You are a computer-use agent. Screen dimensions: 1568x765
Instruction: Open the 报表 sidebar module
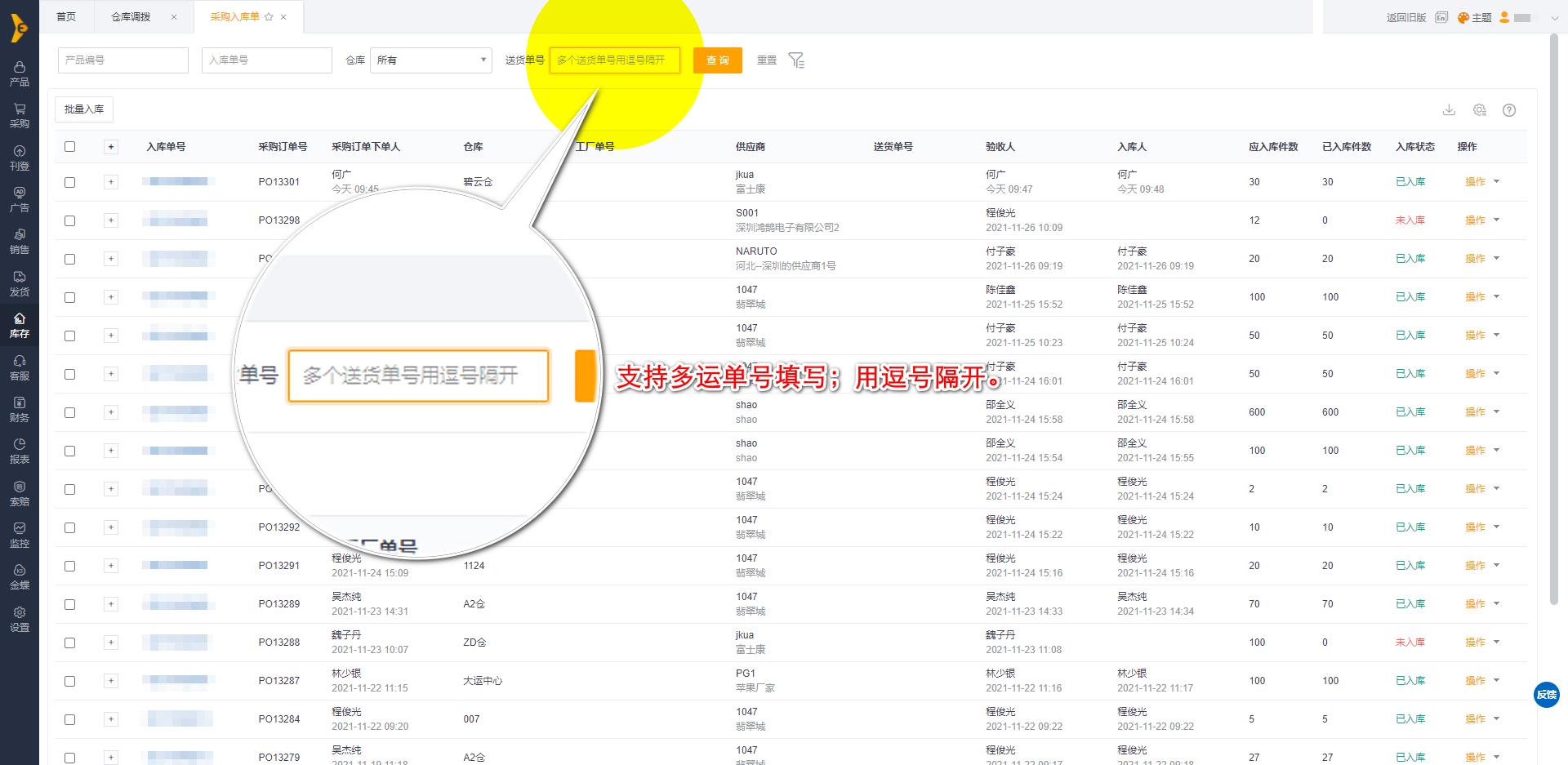coord(20,451)
